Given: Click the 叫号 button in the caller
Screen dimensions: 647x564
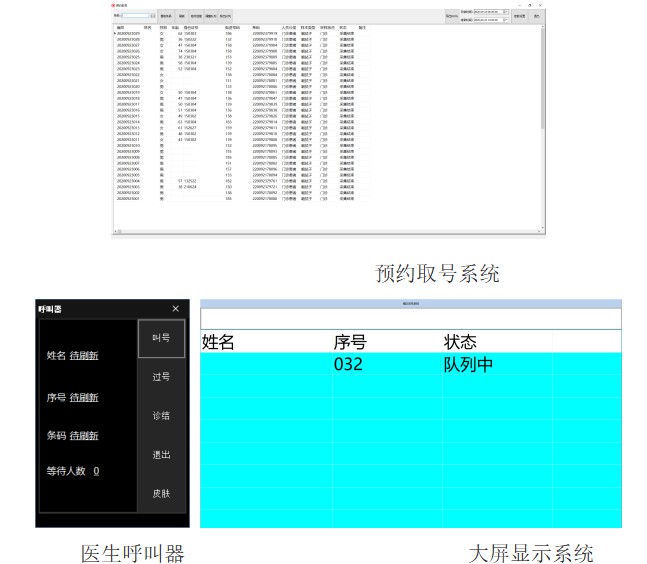Looking at the screenshot, I should 161,338.
